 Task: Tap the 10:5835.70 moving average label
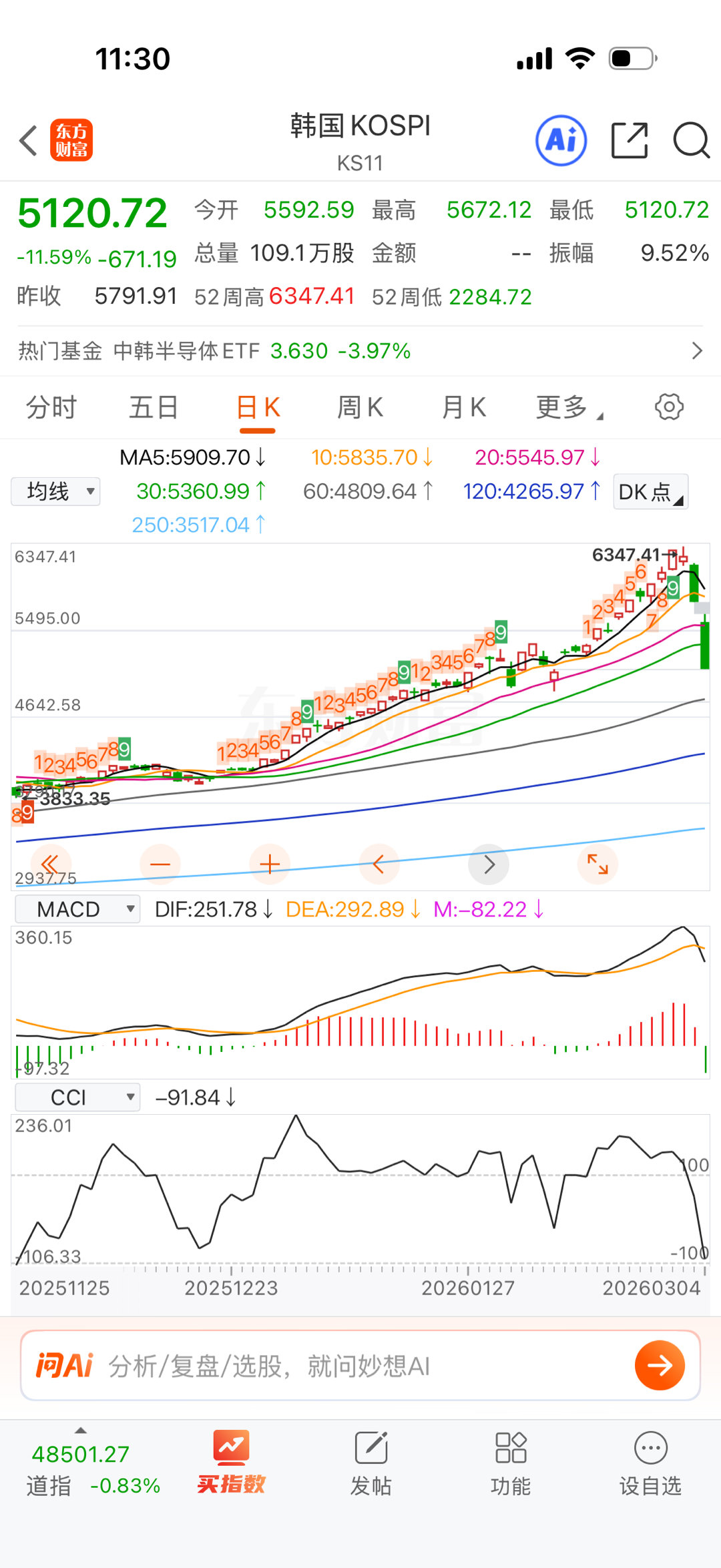[372, 457]
